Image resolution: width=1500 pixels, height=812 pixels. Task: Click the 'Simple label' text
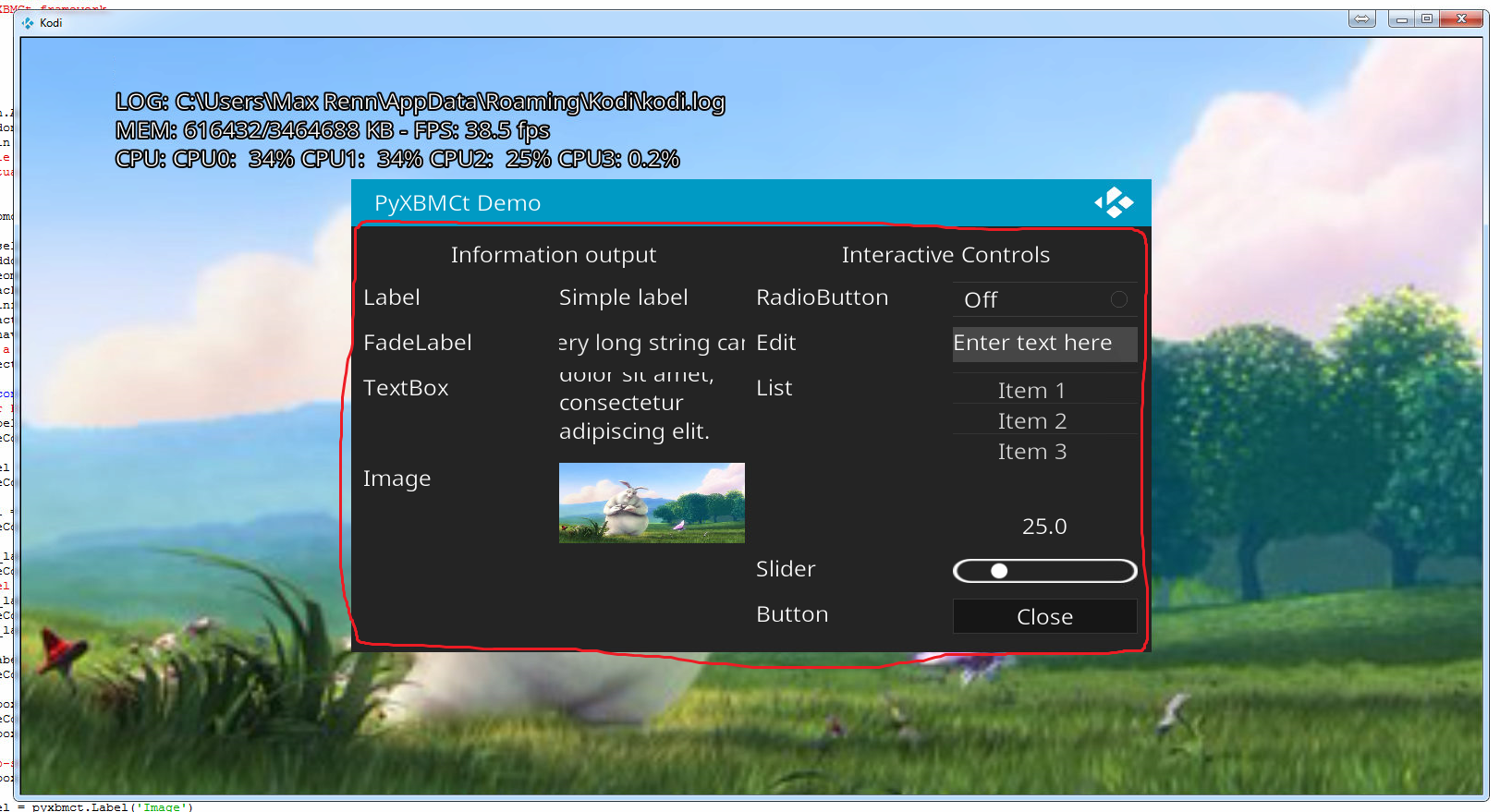(624, 297)
